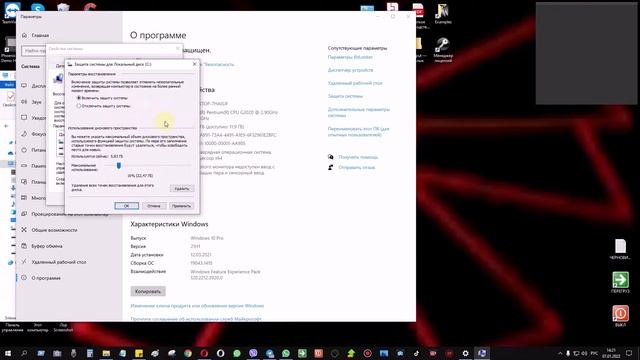The height and width of the screenshot is (360, 640).
Task: Click the clock and date in taskbar
Action: pos(611,353)
